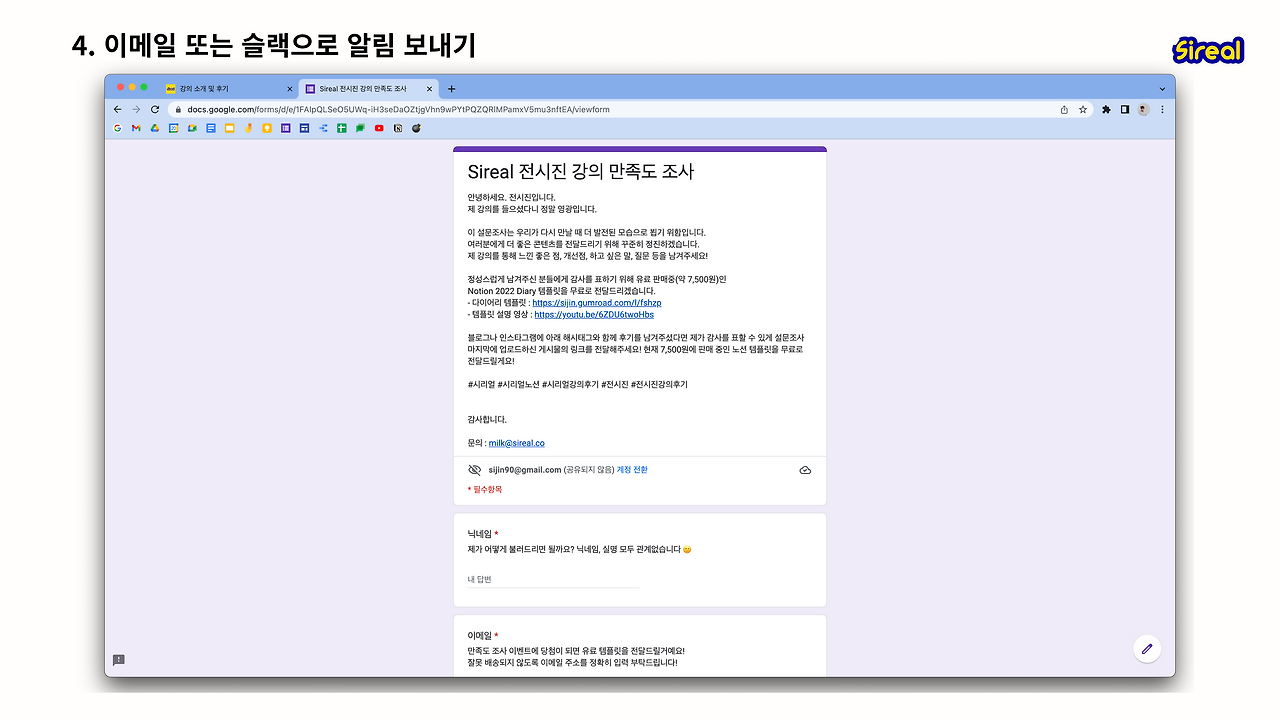Screen dimensions: 1280x720
Task: Open the youtu.be template video link
Action: [x=594, y=315]
